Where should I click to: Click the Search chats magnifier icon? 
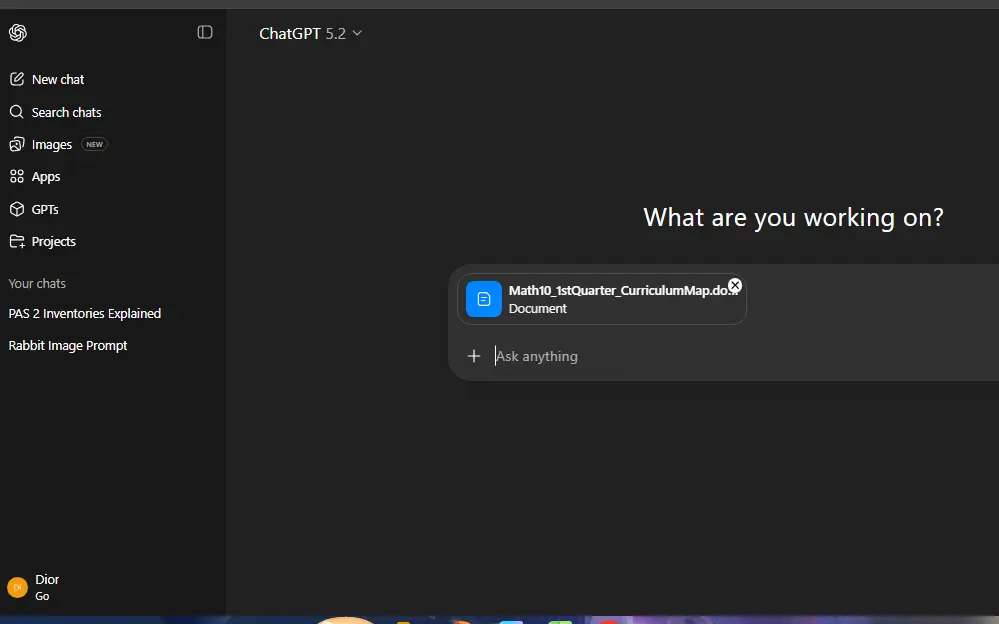pyautogui.click(x=17, y=112)
